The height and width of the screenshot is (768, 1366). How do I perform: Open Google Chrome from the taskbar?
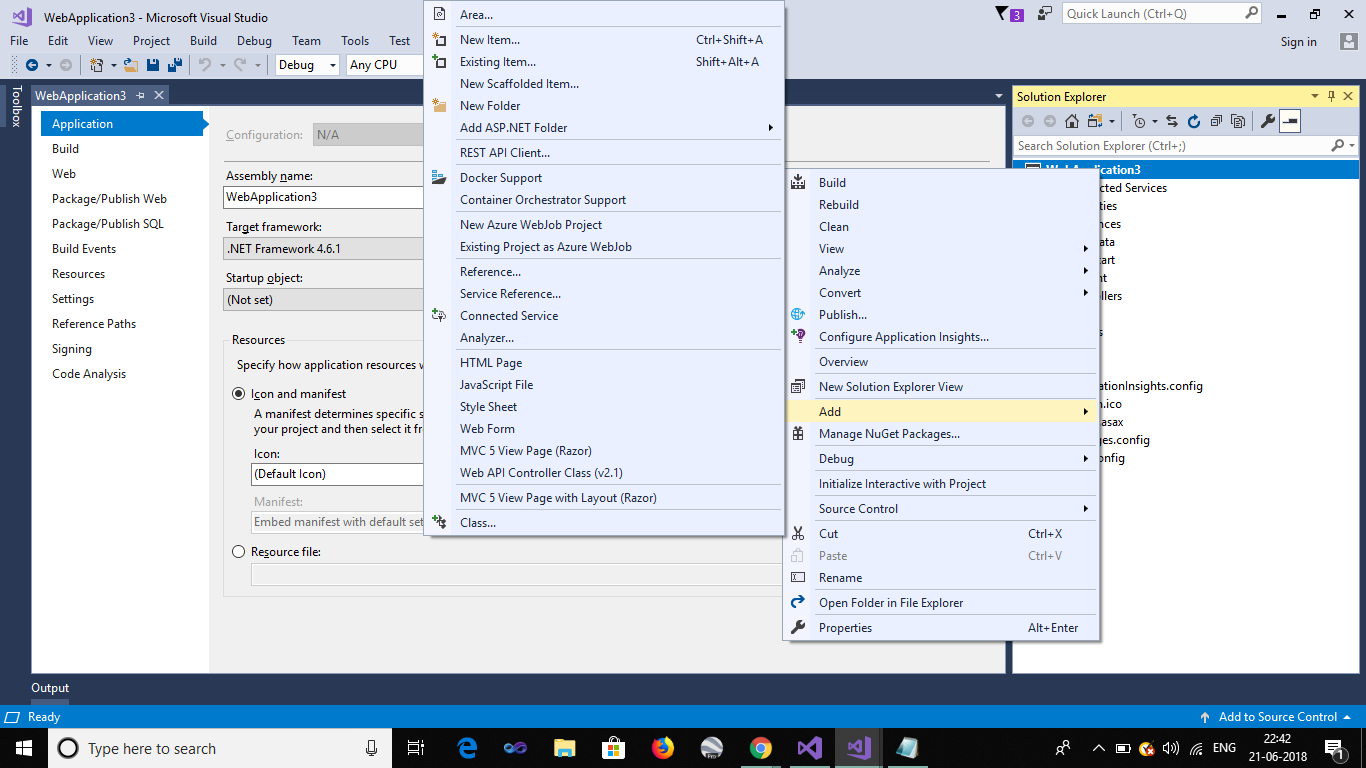click(x=761, y=748)
